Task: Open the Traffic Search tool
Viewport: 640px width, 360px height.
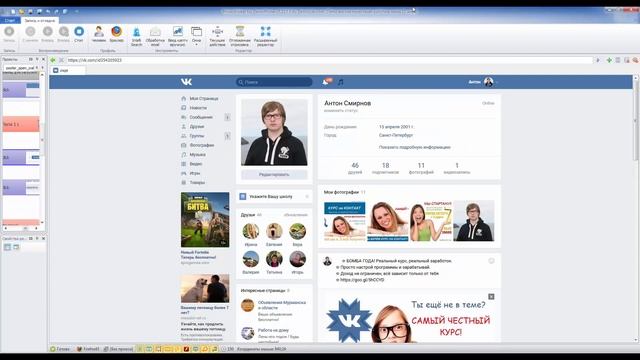Action: coord(136,36)
